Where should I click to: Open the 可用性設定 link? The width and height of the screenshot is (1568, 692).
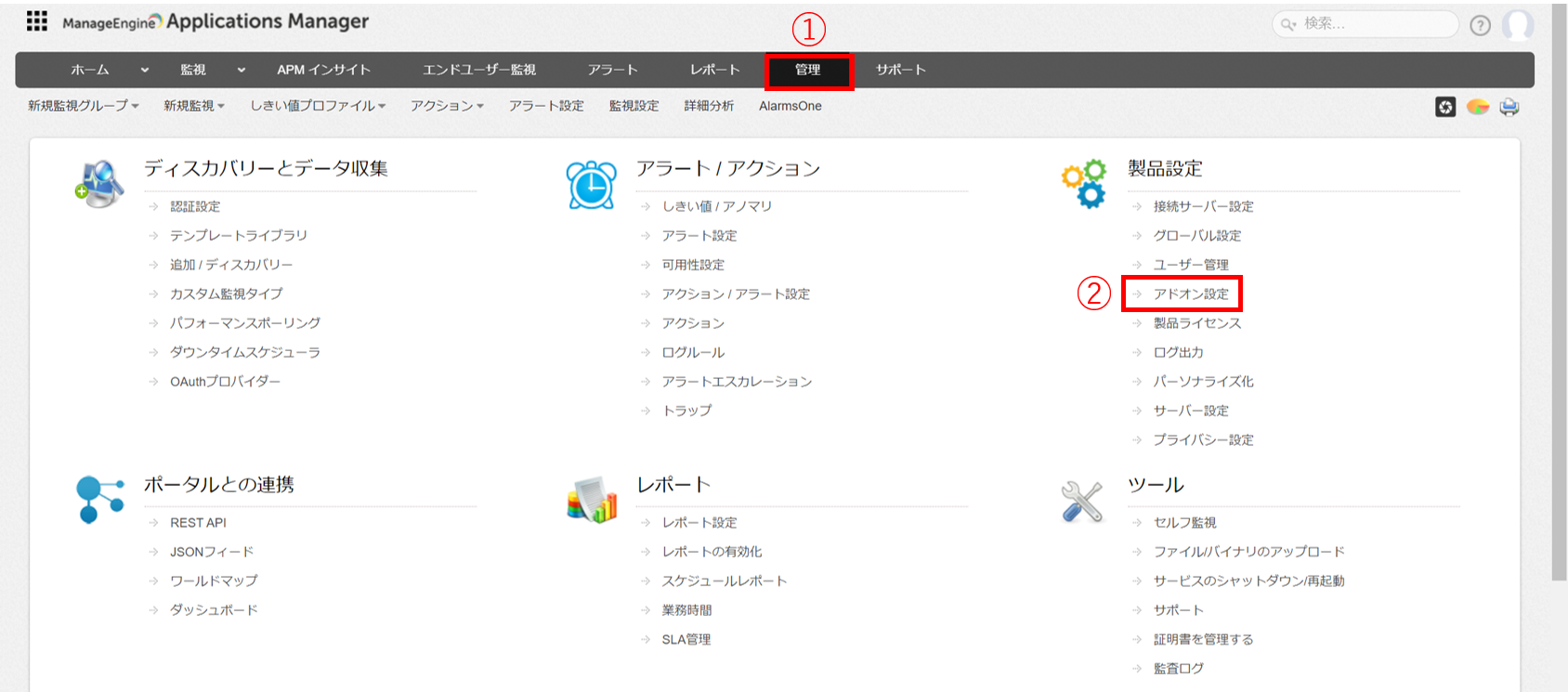click(693, 265)
